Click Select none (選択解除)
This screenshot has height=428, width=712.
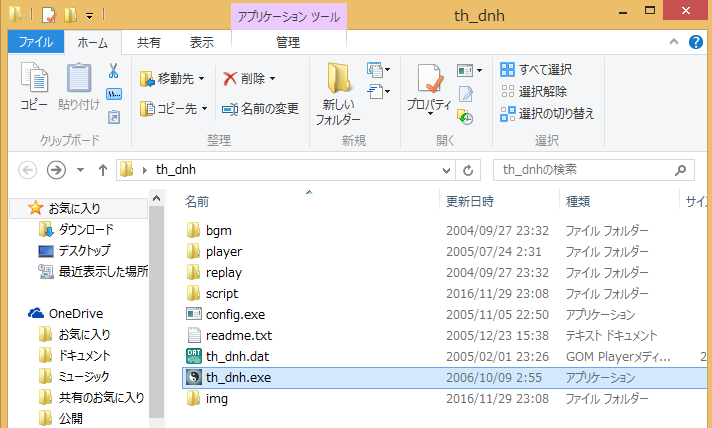click(x=534, y=91)
